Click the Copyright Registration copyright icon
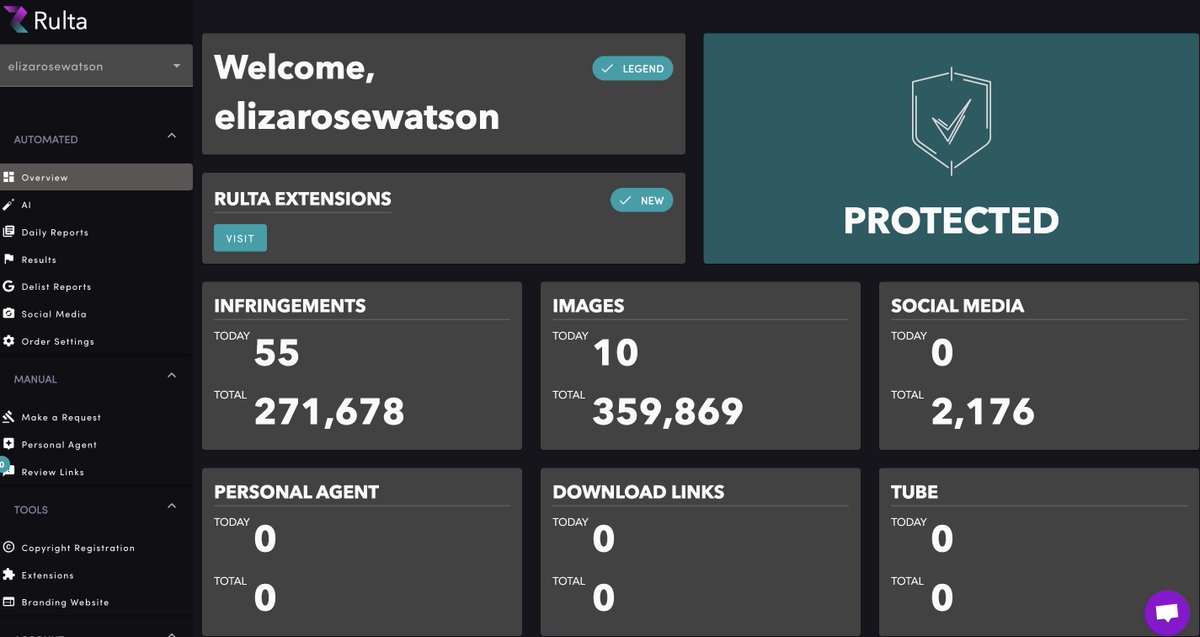 click(9, 547)
